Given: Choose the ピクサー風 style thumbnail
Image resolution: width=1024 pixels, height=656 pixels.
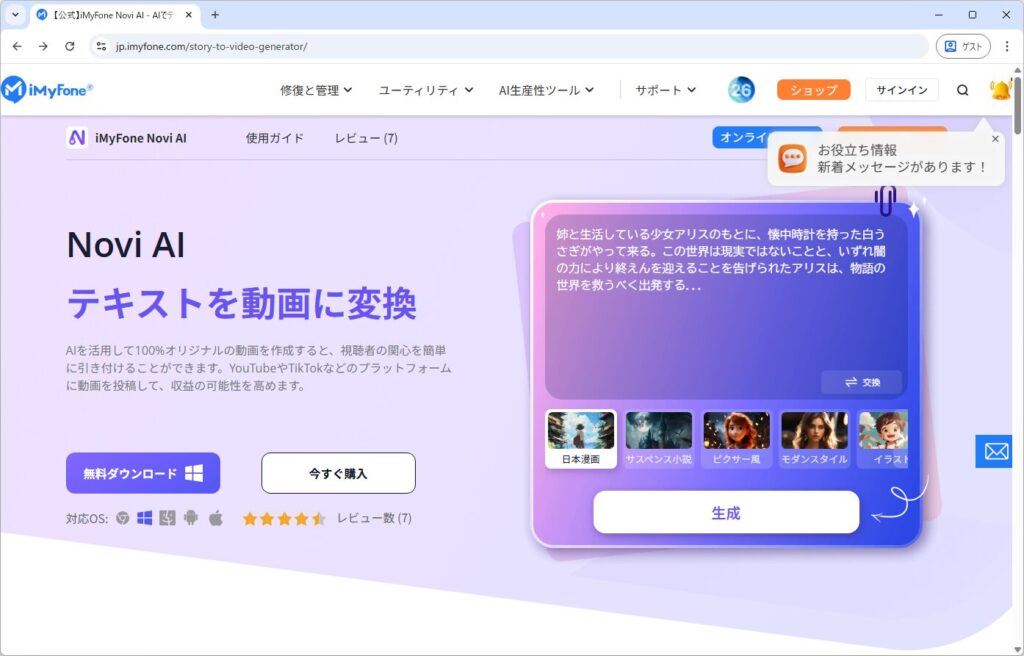Looking at the screenshot, I should 737,438.
